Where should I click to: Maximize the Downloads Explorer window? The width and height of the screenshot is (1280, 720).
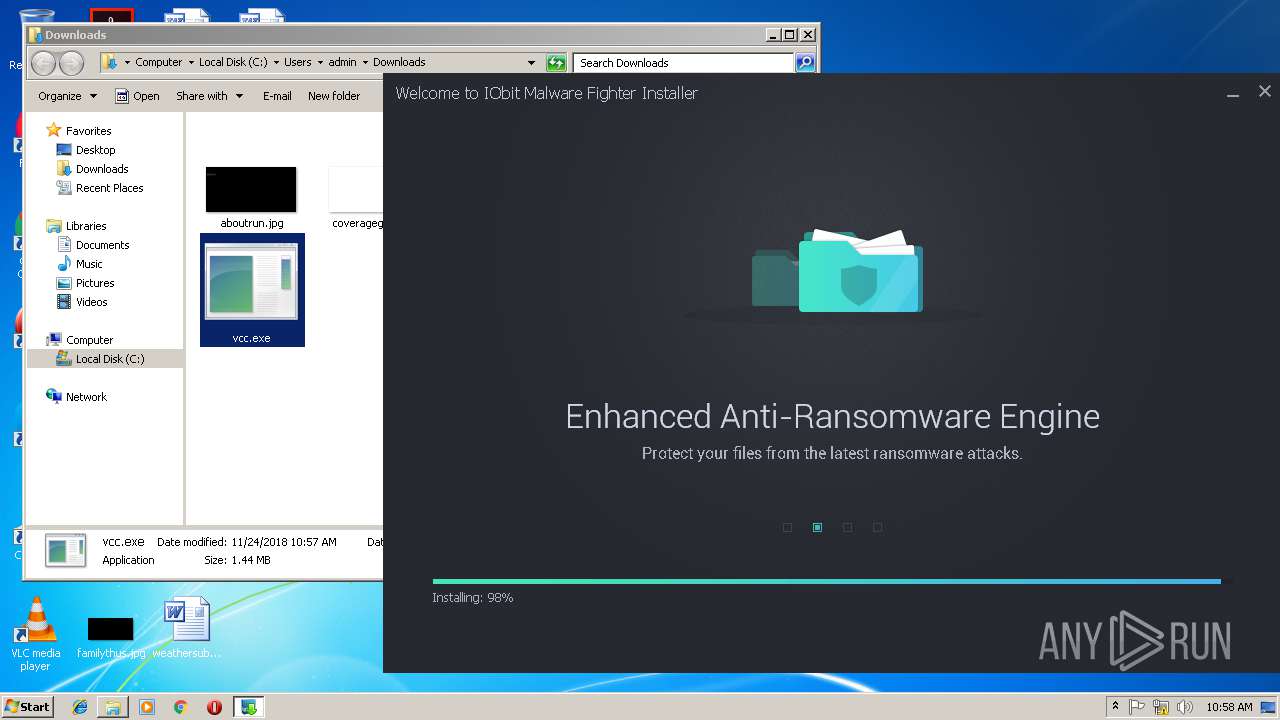coord(789,34)
